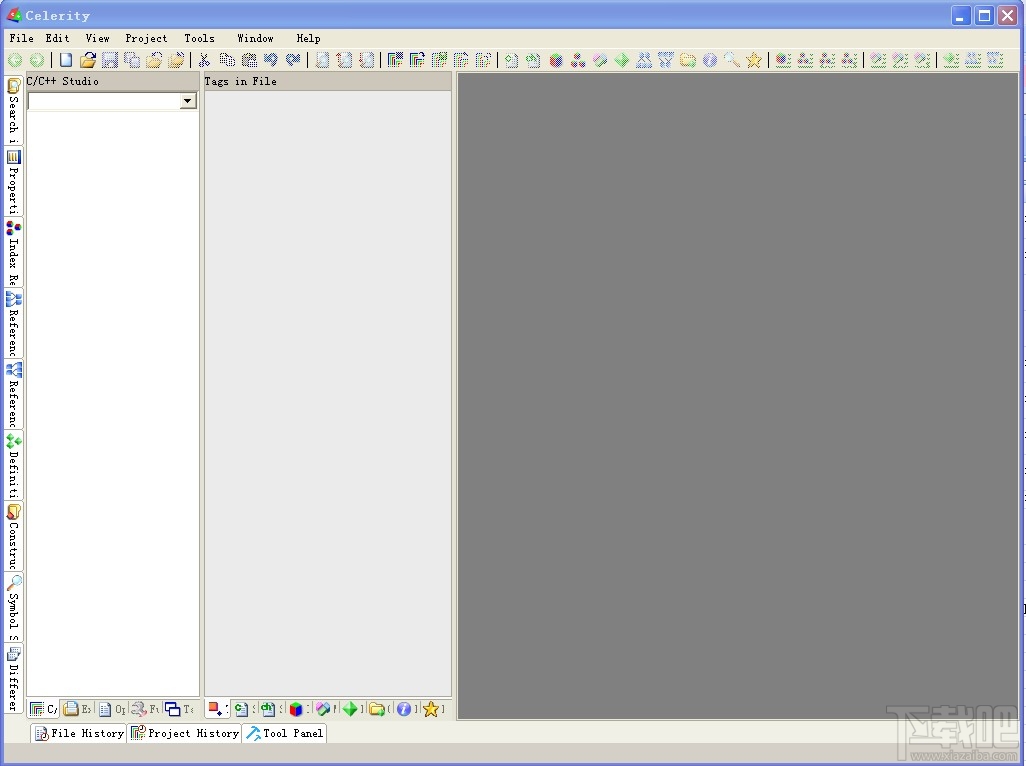Select the yellow folder tab under Tags panel
Viewport: 1026px width, 766px height.
(x=380, y=709)
